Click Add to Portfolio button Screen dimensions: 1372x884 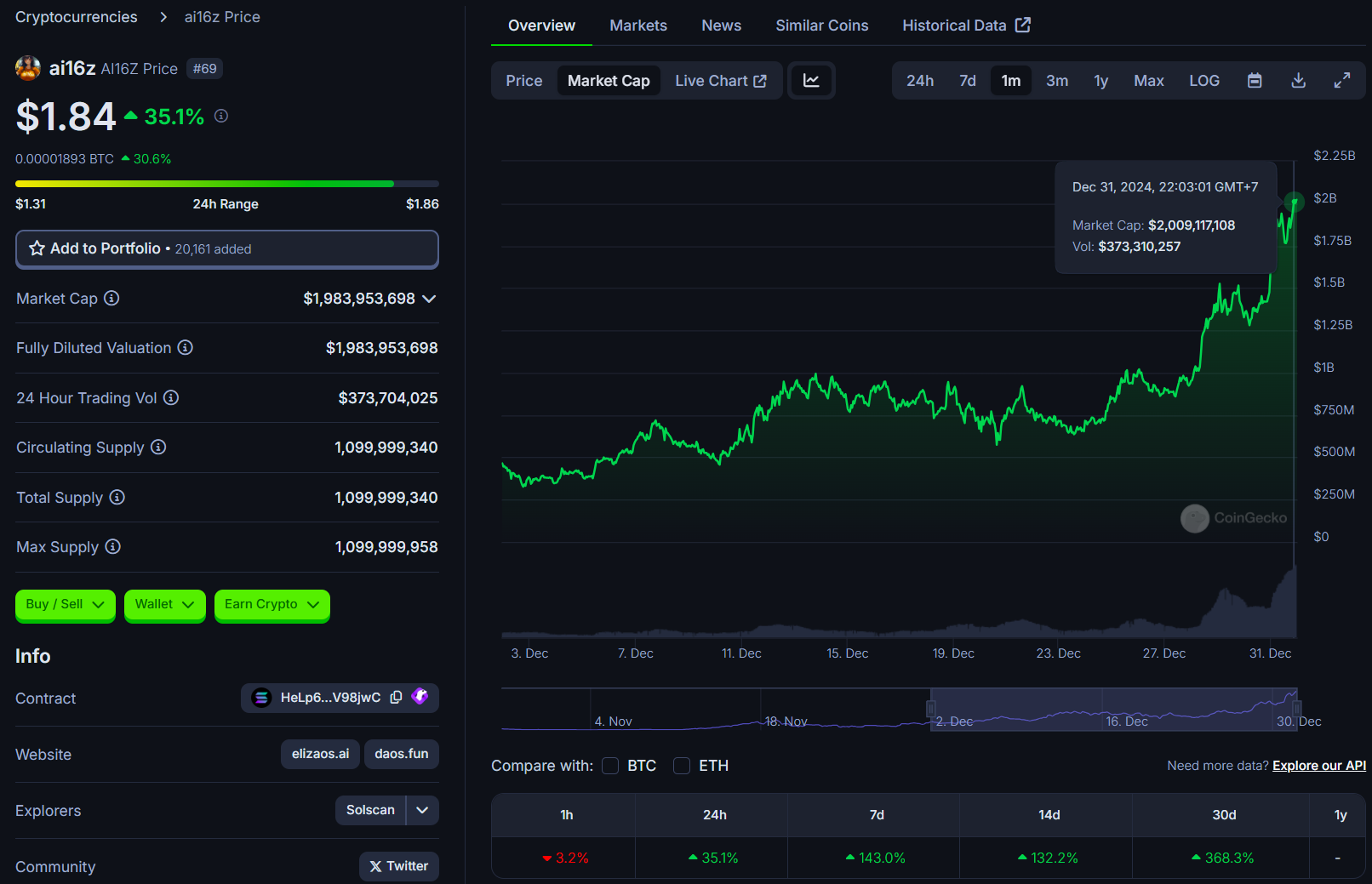click(x=227, y=248)
